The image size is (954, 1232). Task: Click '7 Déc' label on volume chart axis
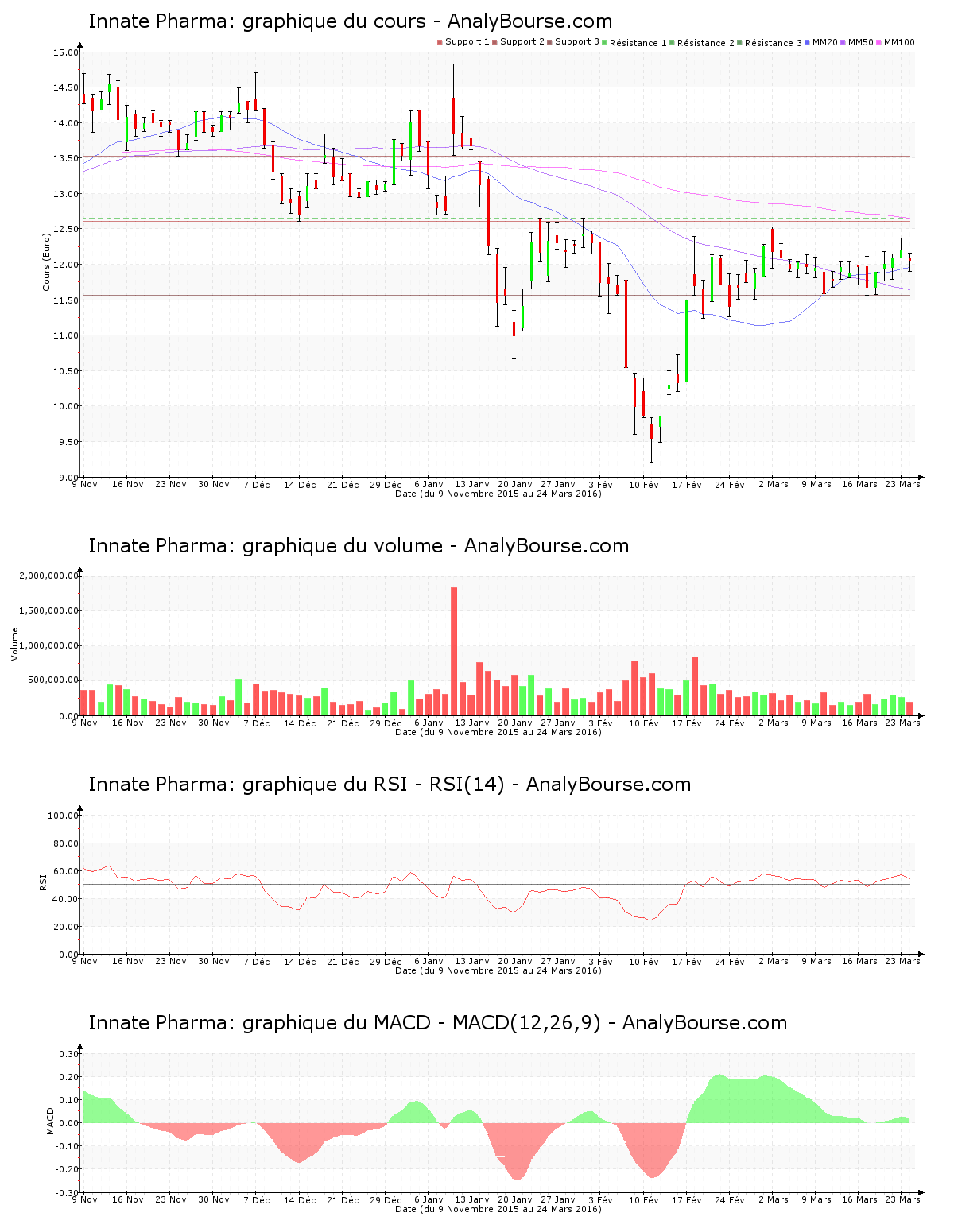pyautogui.click(x=257, y=723)
